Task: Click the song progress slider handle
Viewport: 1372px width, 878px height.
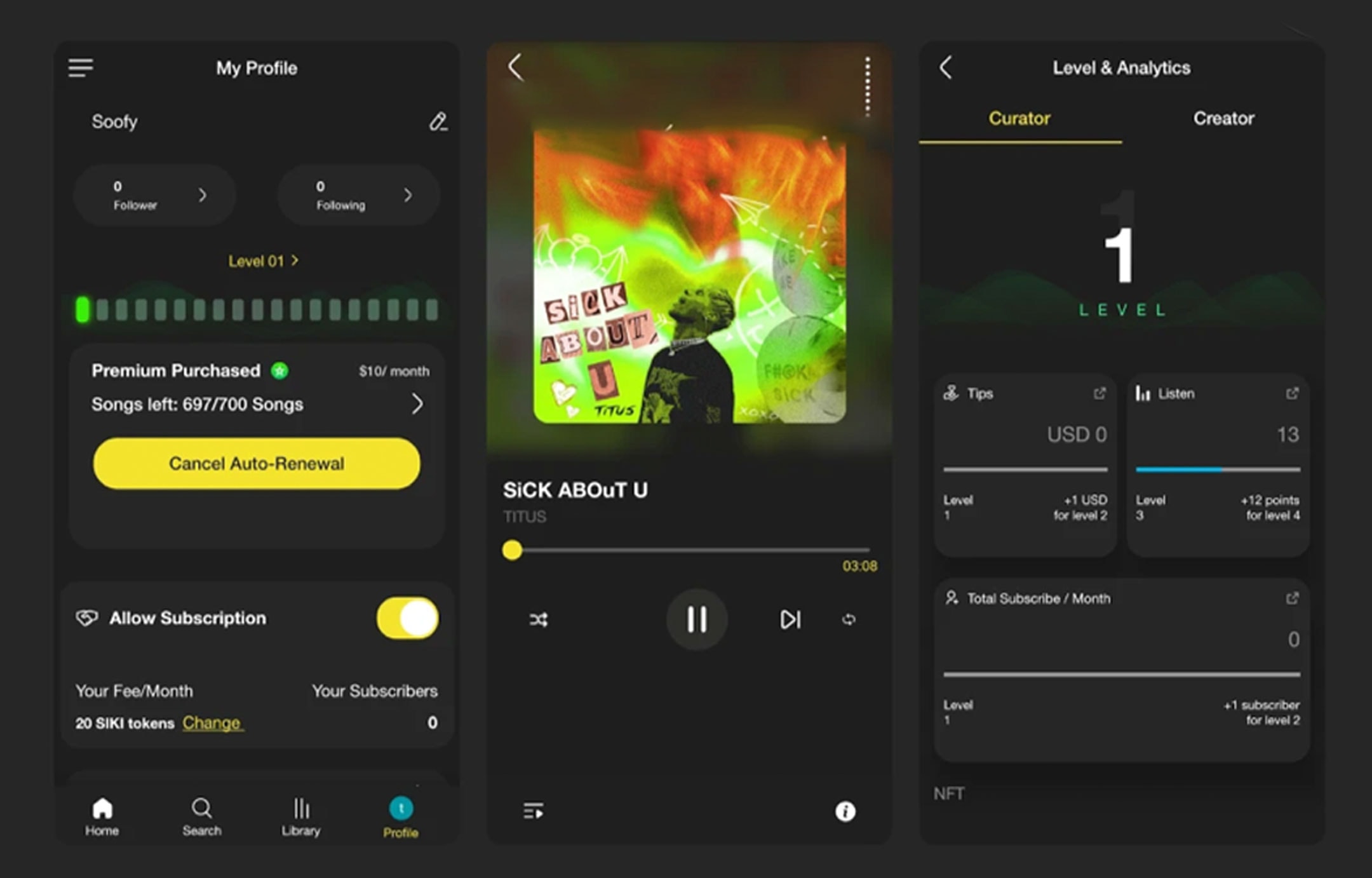Action: 512,550
